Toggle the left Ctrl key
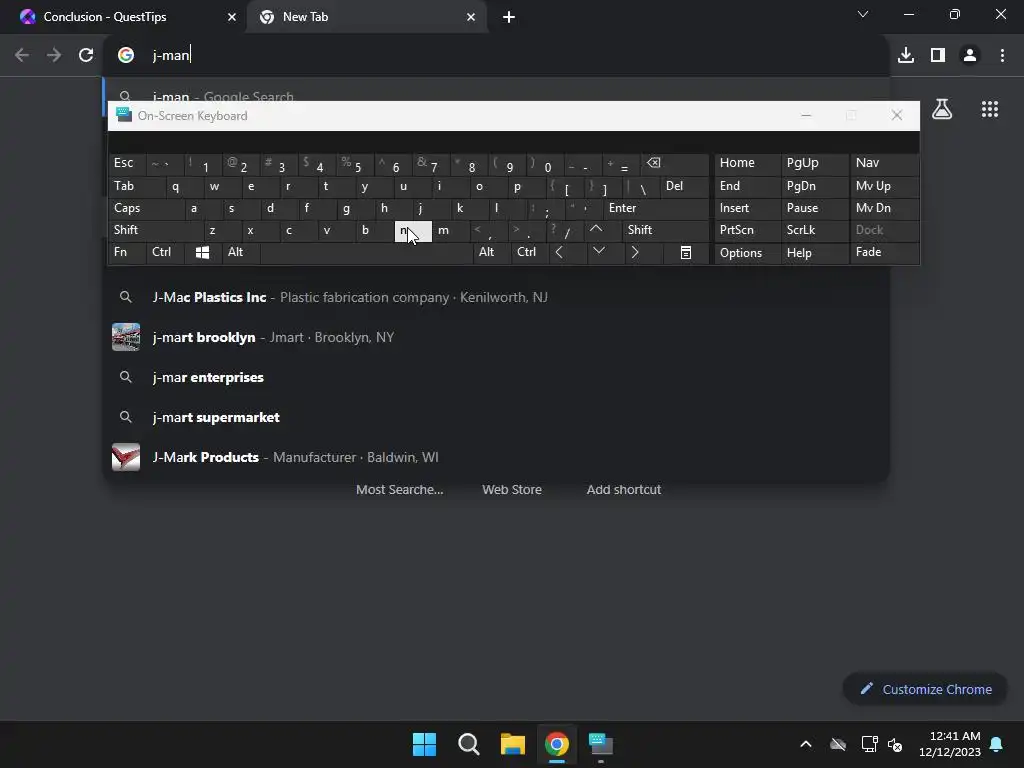This screenshot has height=768, width=1024. pos(165,252)
